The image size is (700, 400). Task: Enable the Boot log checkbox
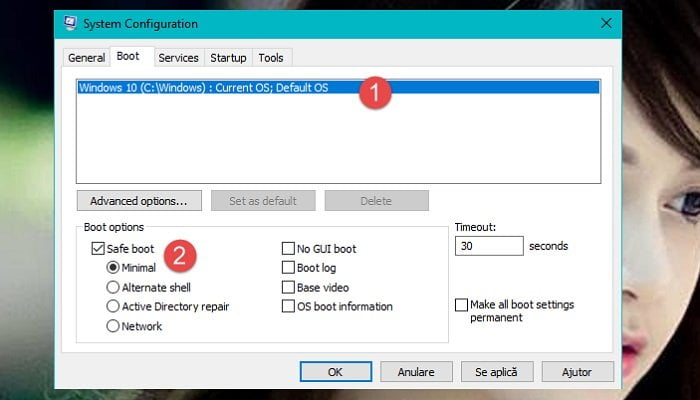coord(288,268)
